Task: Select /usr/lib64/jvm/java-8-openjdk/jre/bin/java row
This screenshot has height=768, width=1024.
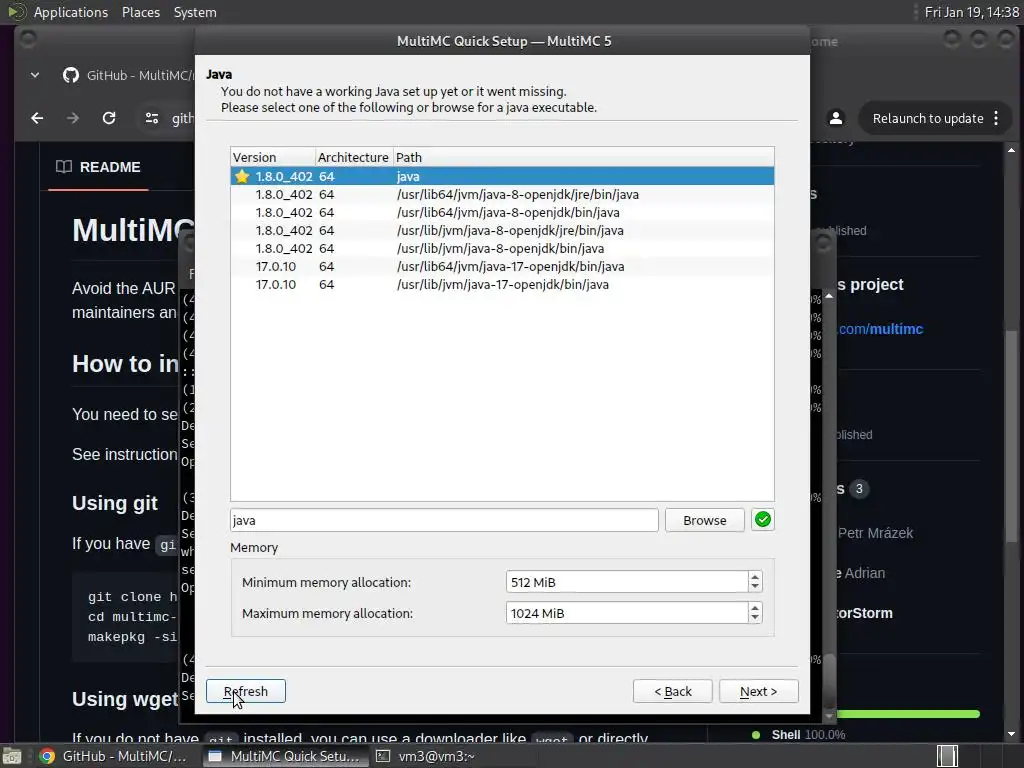Action: tap(502, 195)
